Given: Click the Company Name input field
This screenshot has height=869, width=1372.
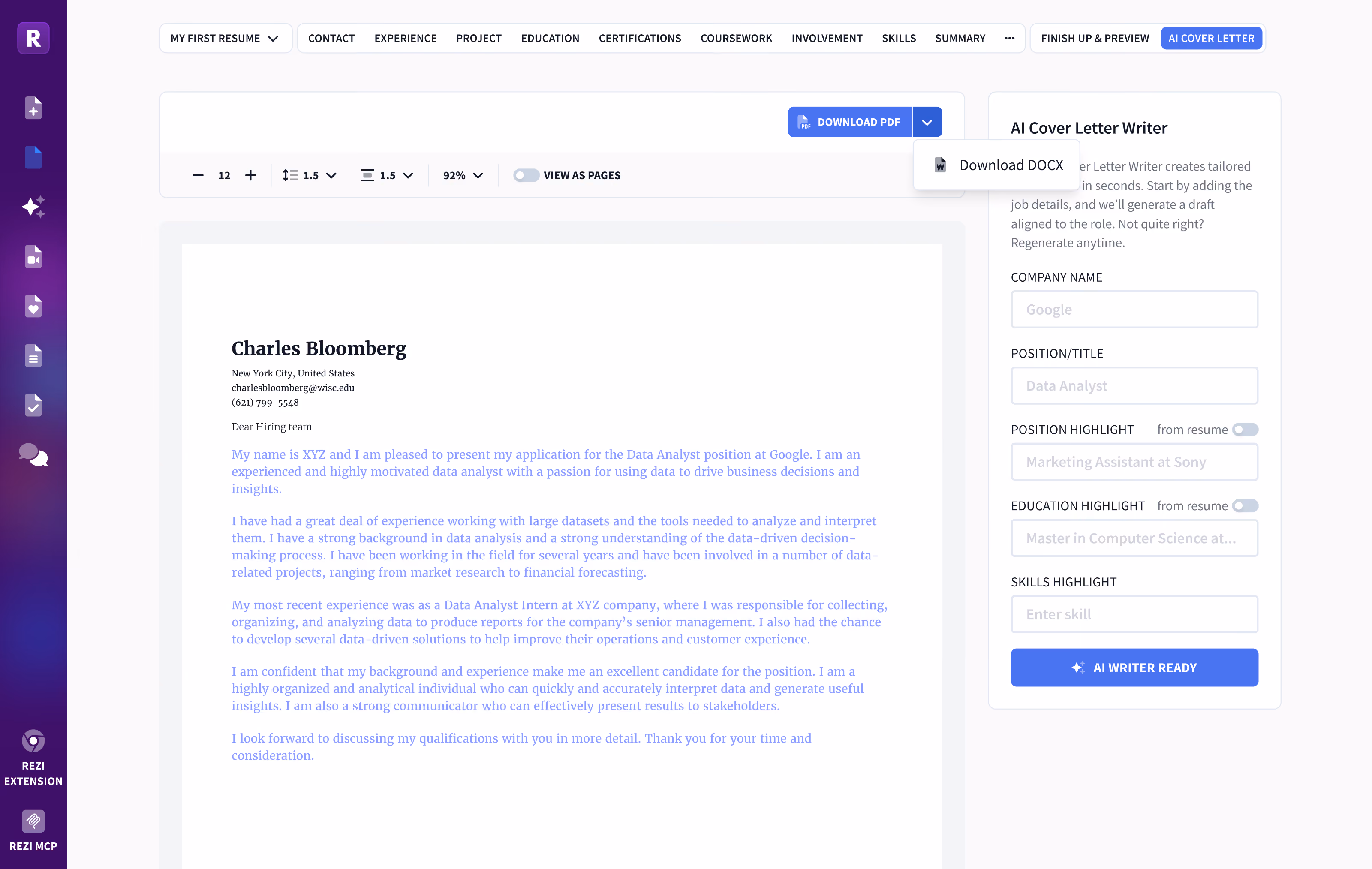Looking at the screenshot, I should point(1134,310).
